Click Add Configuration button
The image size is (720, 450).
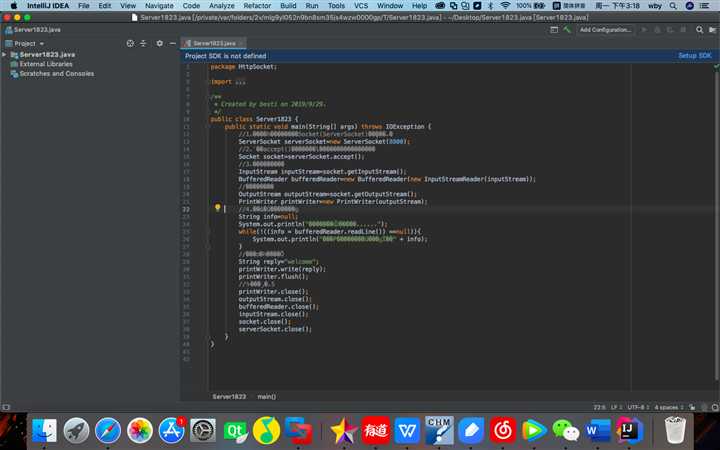[605, 30]
